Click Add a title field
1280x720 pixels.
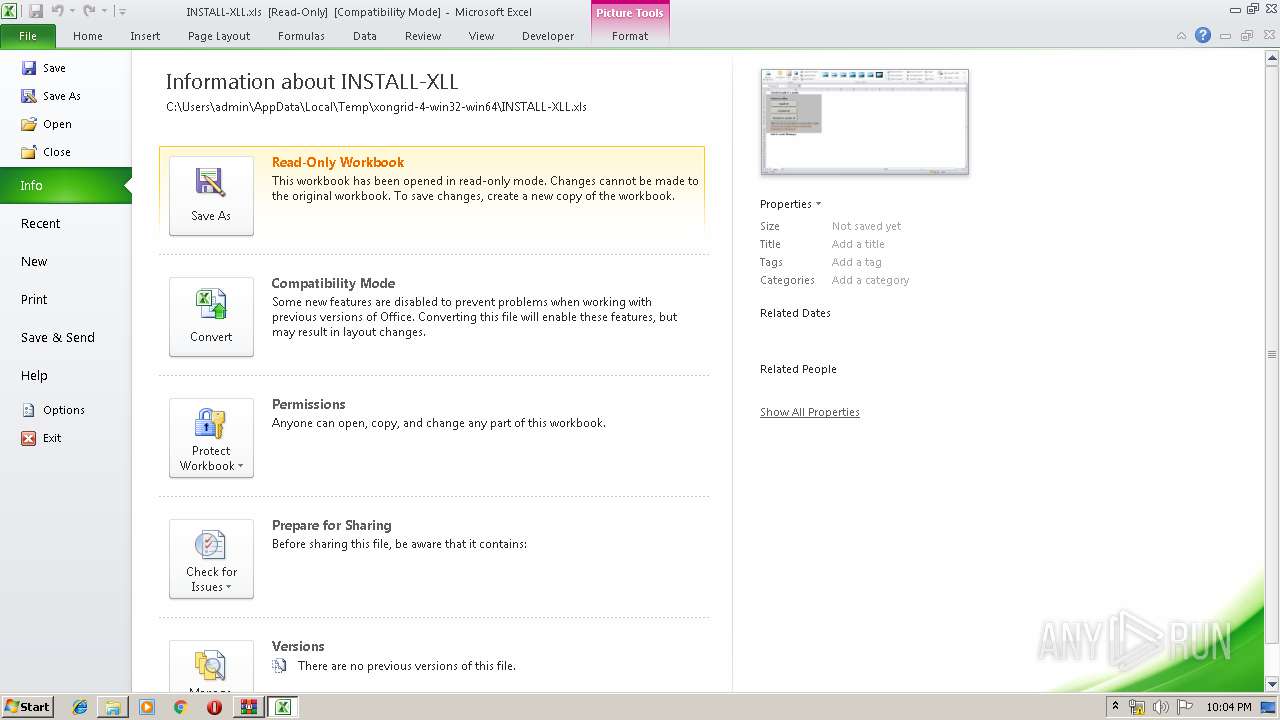coord(858,244)
